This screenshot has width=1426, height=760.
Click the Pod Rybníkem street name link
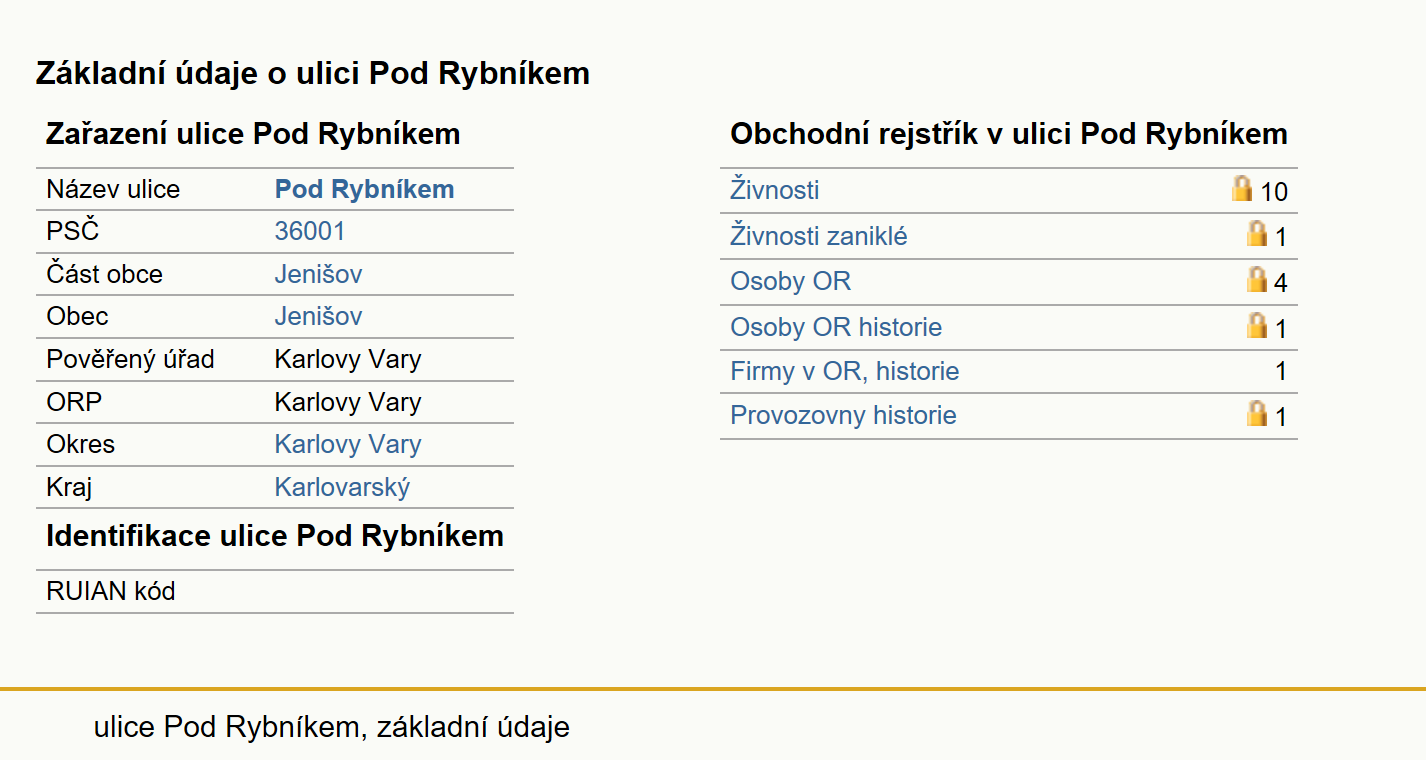click(x=364, y=189)
